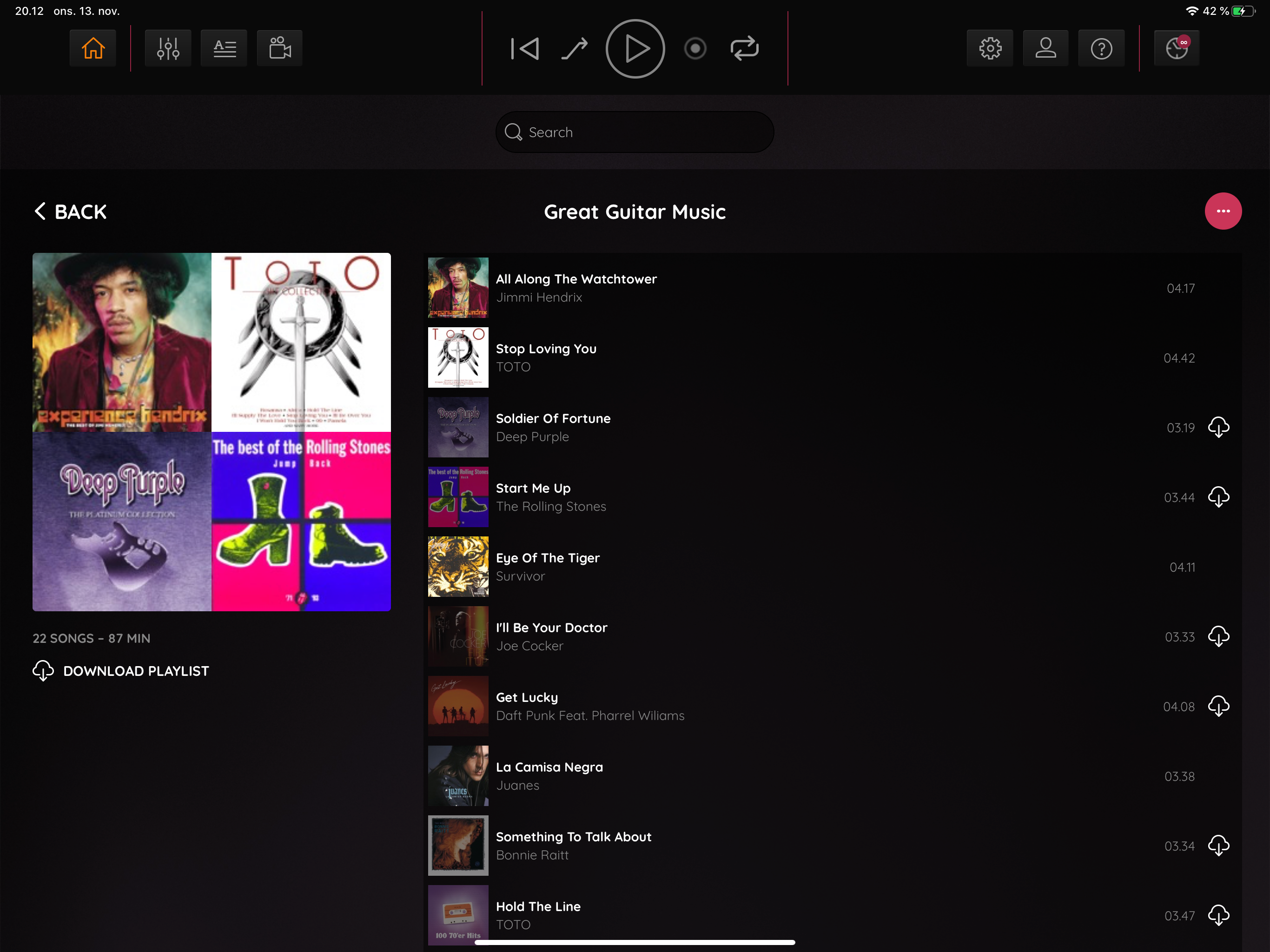Skip back to song start

525,49
